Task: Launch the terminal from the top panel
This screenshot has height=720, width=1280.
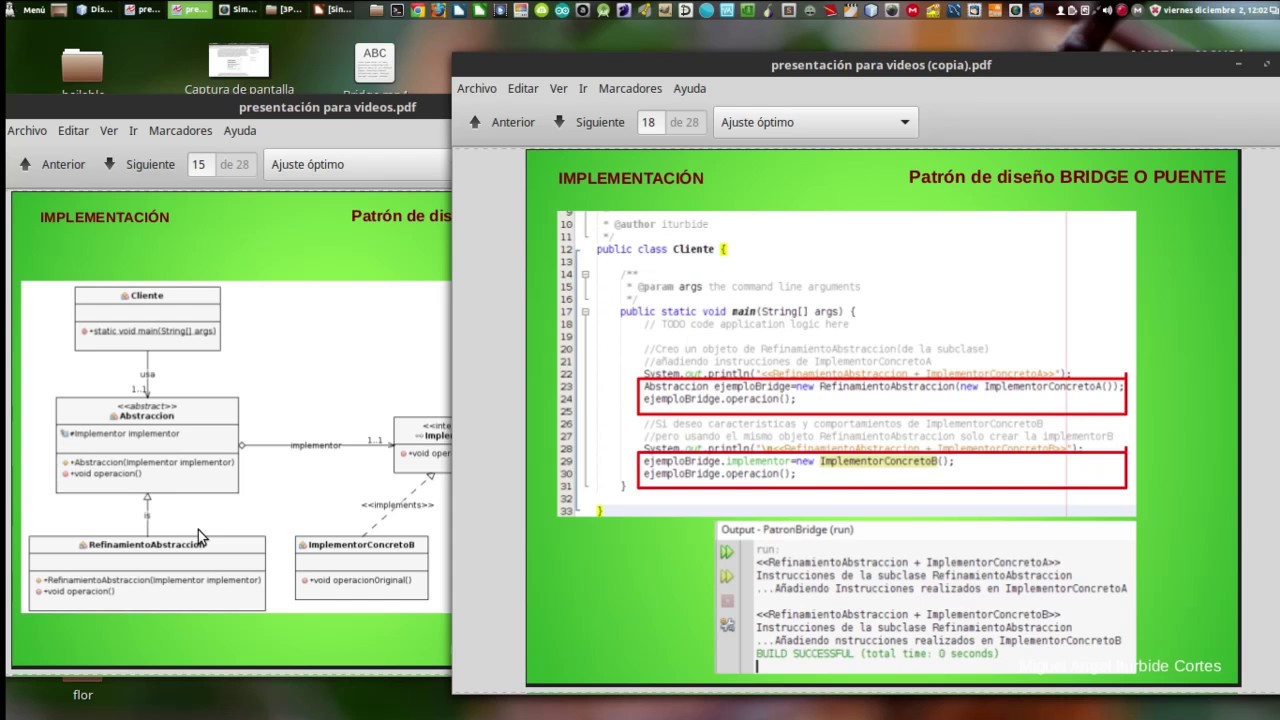Action: pos(397,10)
